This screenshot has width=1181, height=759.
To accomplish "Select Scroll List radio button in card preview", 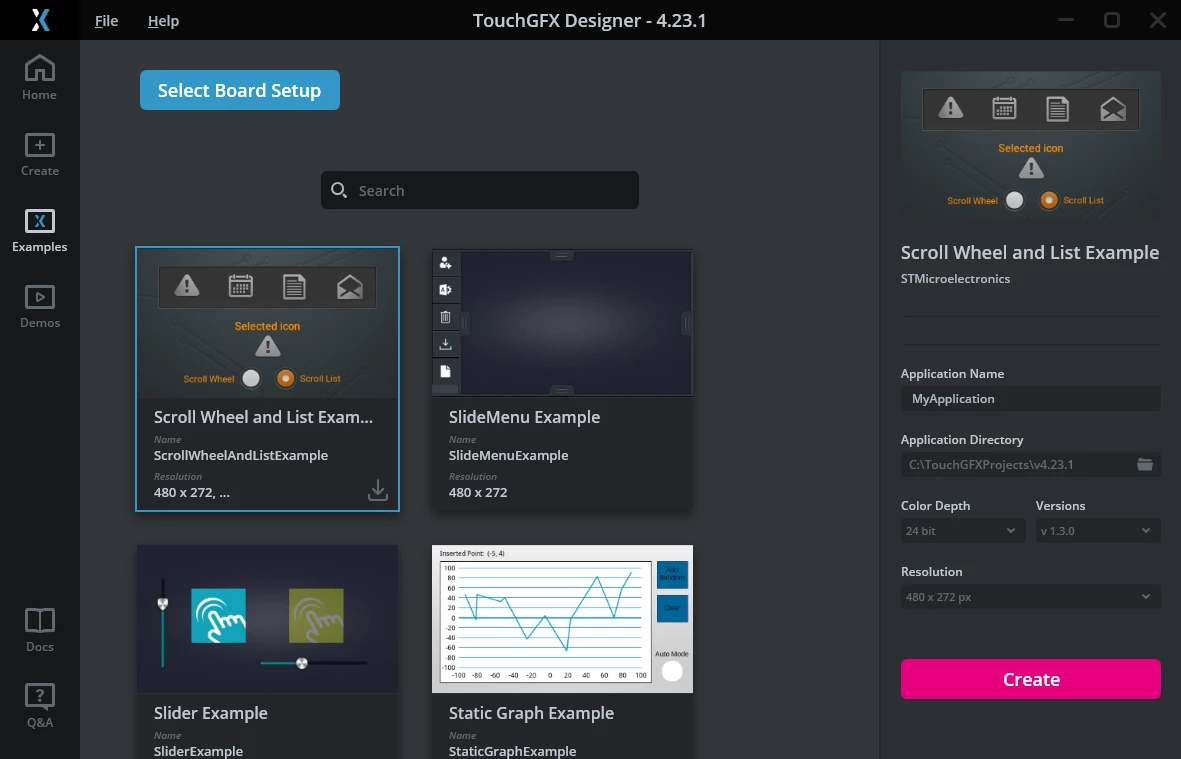I will coord(285,378).
